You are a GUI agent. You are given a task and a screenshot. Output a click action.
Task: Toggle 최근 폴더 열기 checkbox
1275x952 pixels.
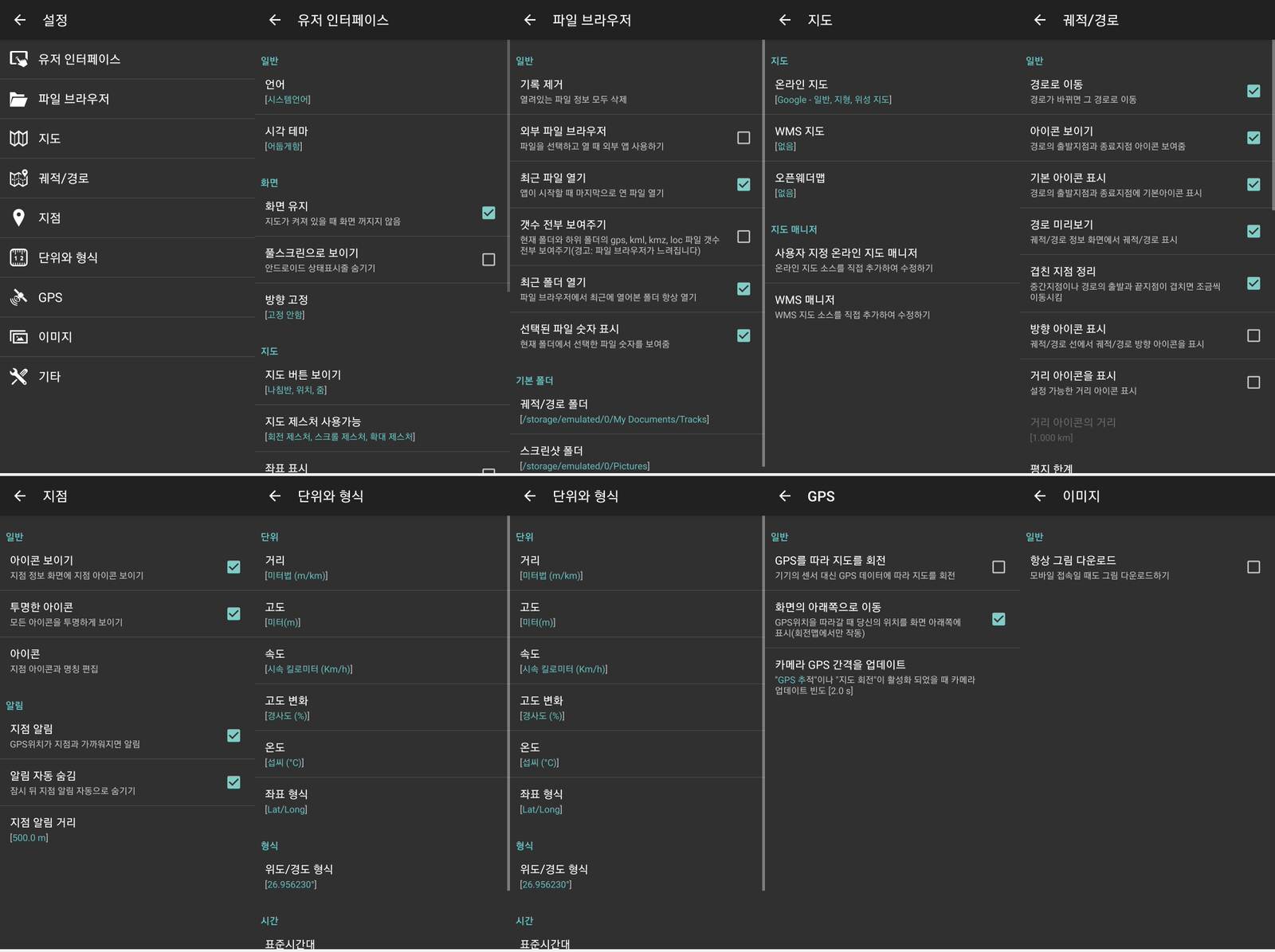pyautogui.click(x=743, y=288)
